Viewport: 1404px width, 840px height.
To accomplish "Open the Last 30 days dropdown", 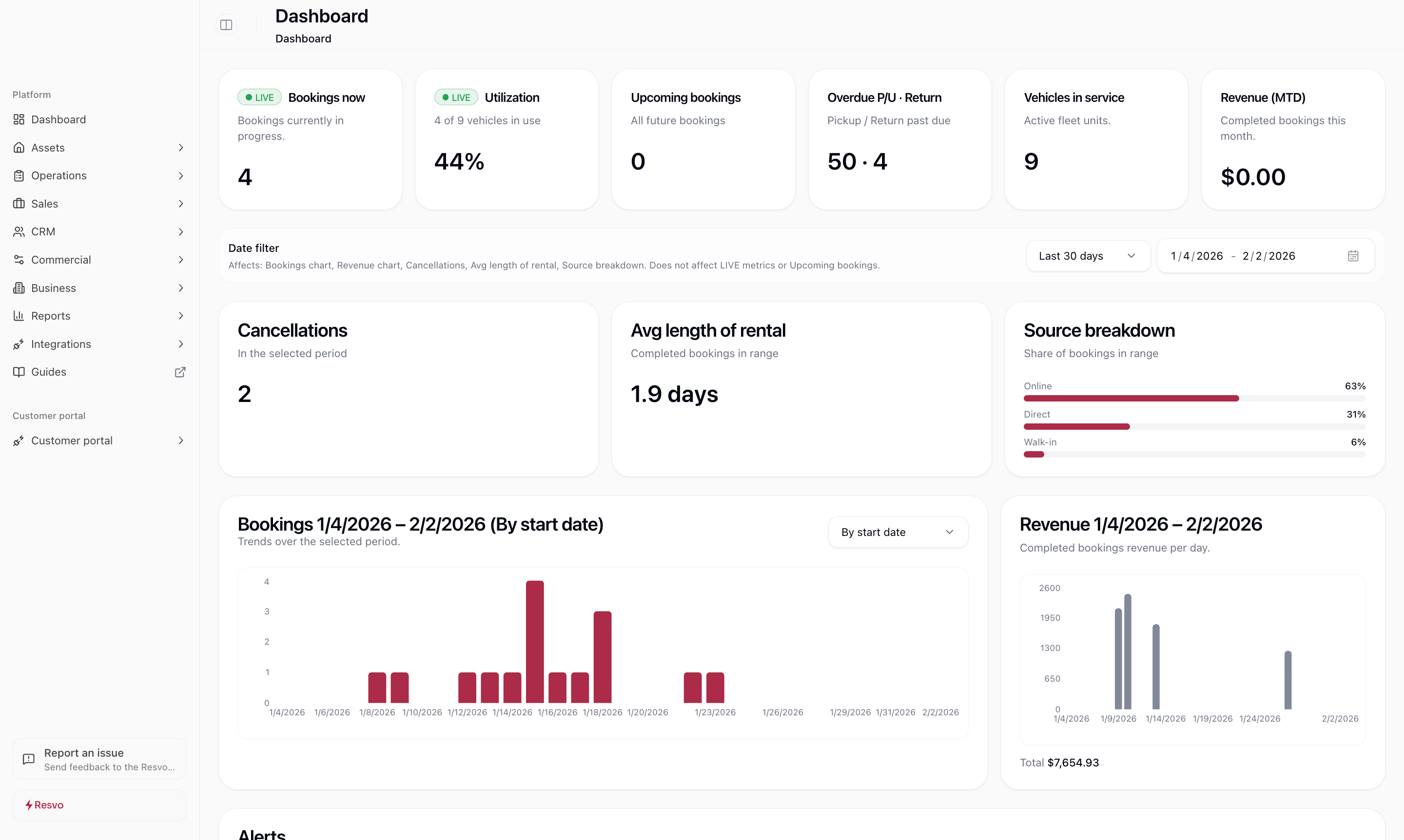I will 1088,255.
